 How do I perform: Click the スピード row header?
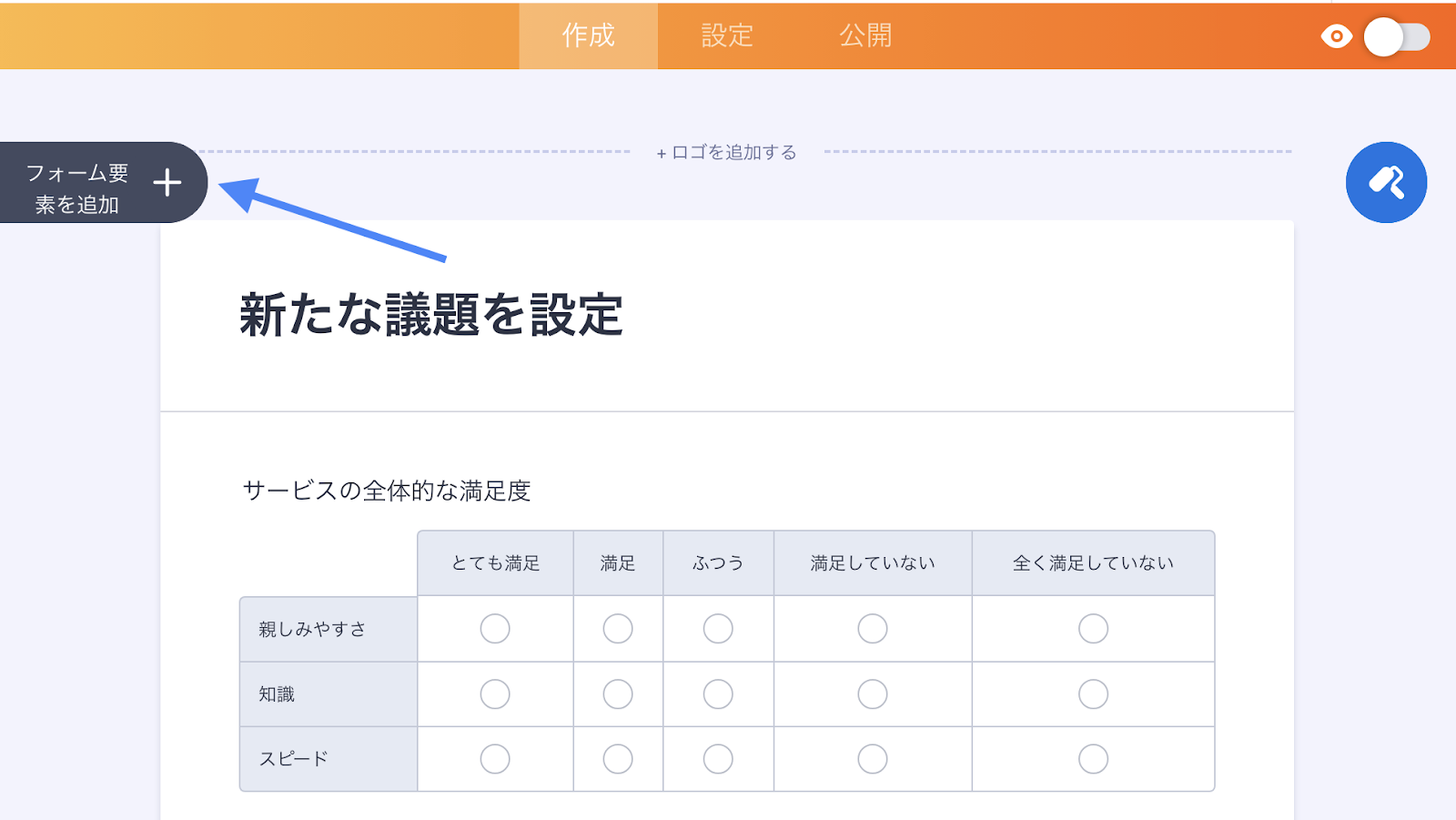click(294, 759)
